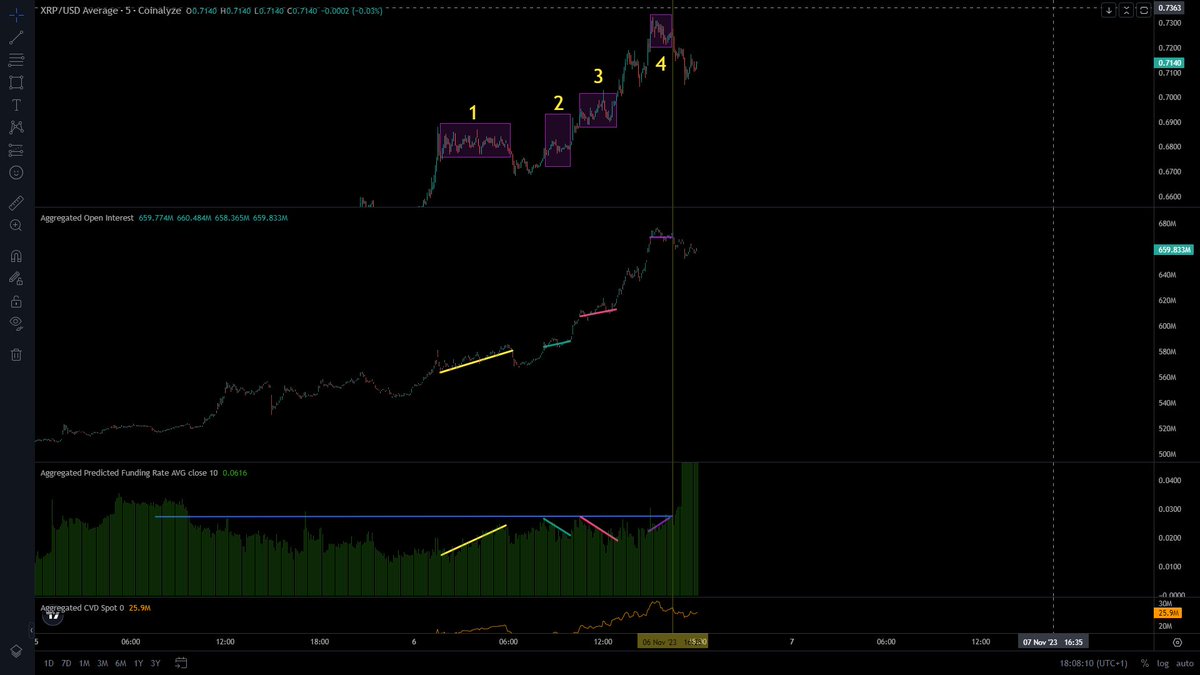Set range to 1Y

(x=138, y=663)
